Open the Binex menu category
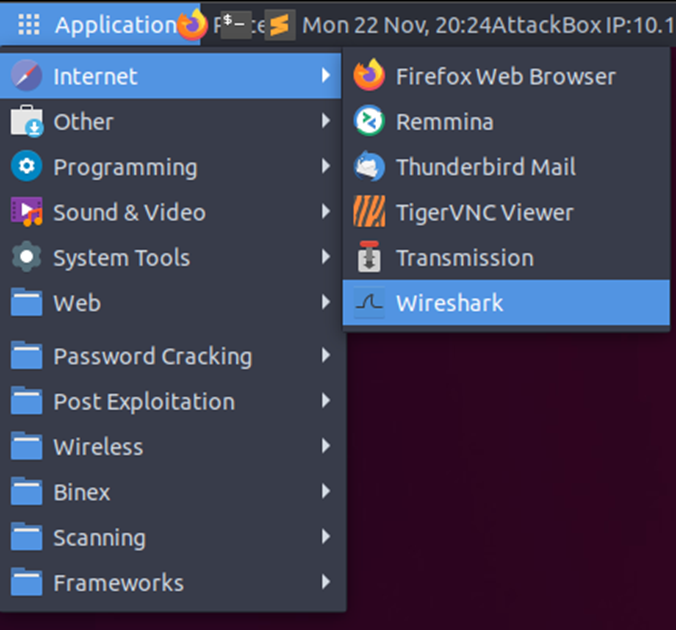 click(171, 492)
